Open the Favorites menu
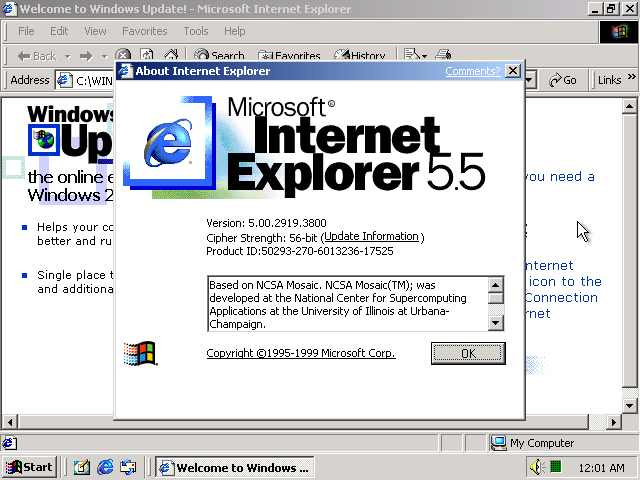 tap(144, 31)
